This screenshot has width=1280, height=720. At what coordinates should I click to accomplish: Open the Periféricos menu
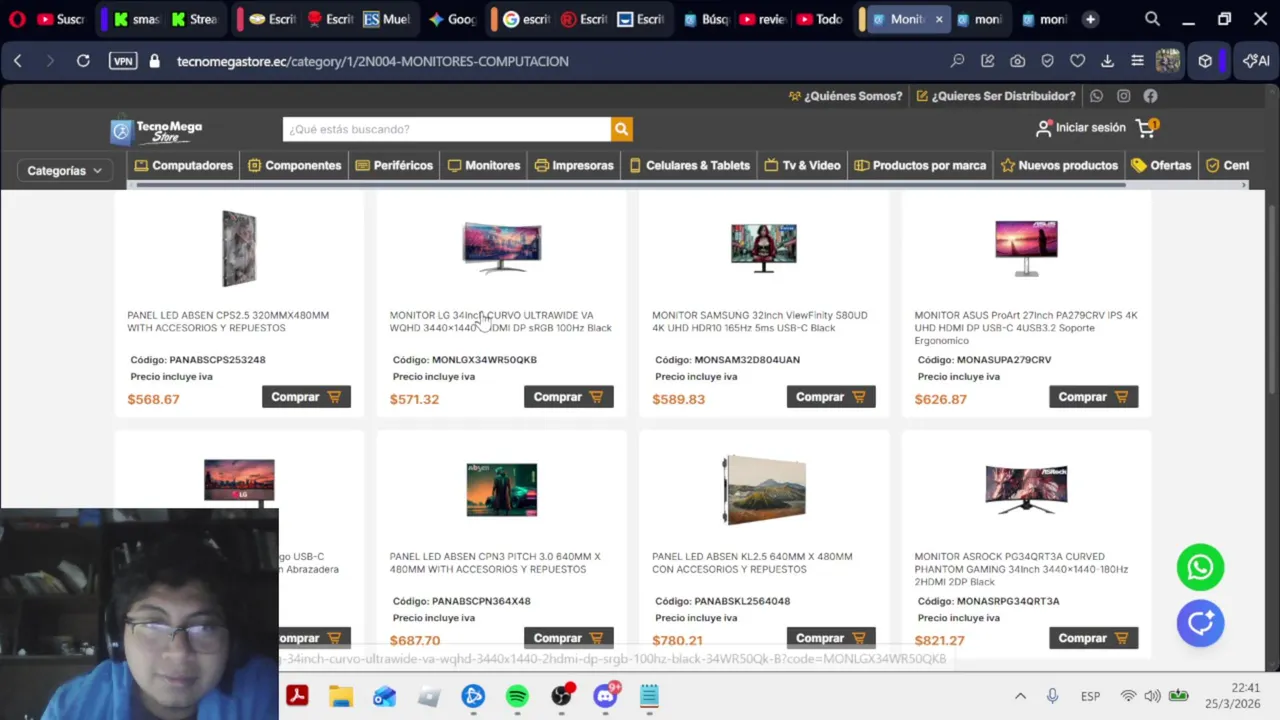click(394, 165)
